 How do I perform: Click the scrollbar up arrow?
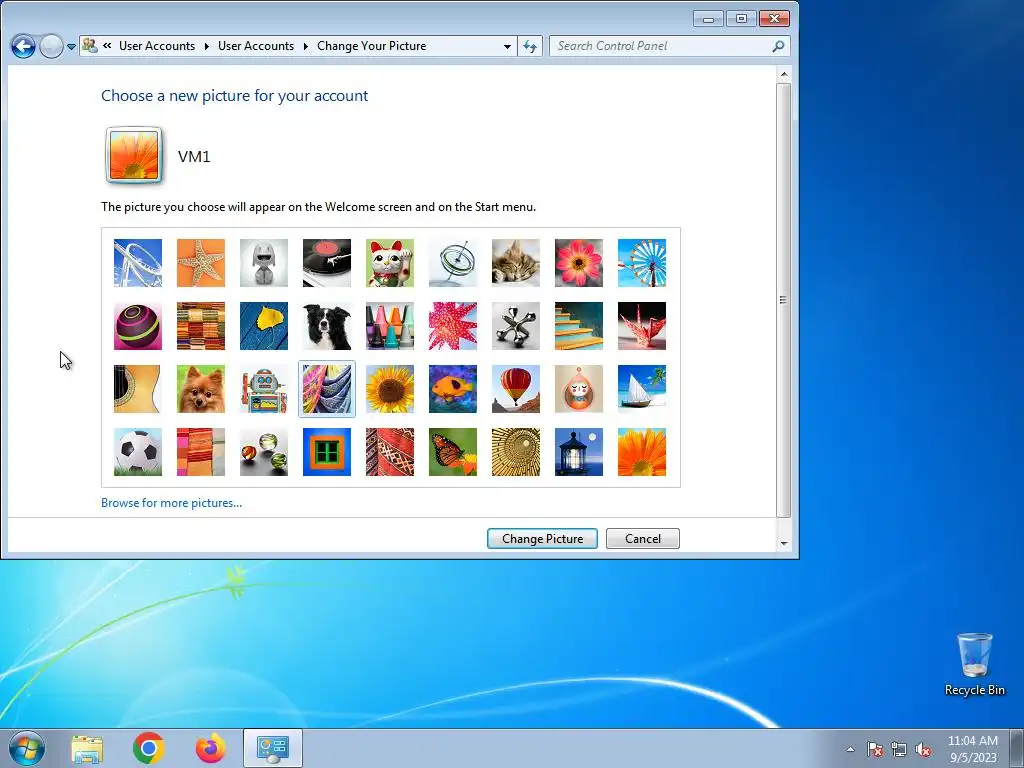pos(784,74)
